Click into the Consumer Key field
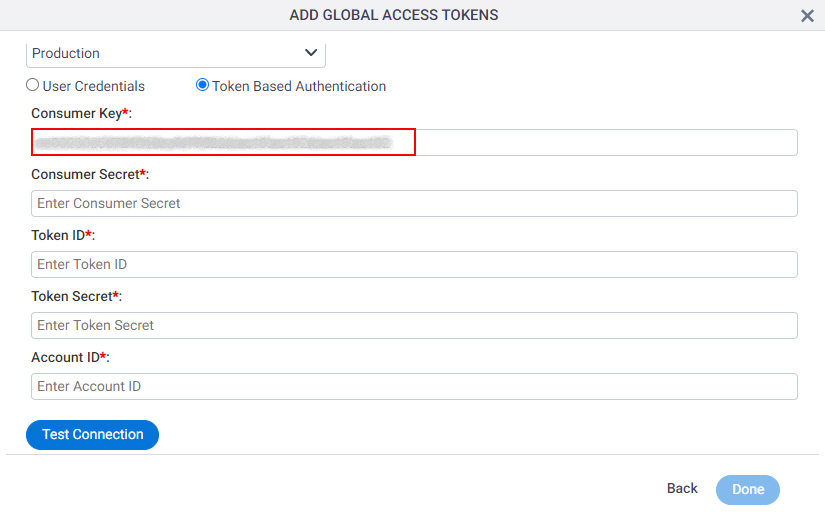The height and width of the screenshot is (519, 825). click(x=414, y=142)
